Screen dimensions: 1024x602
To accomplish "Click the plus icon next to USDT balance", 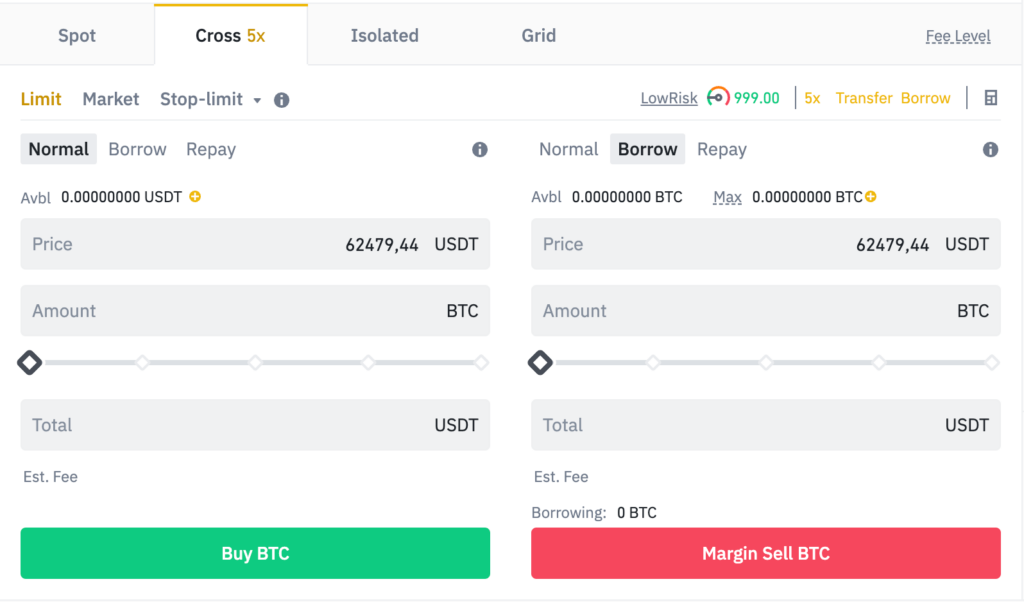I will (x=197, y=197).
